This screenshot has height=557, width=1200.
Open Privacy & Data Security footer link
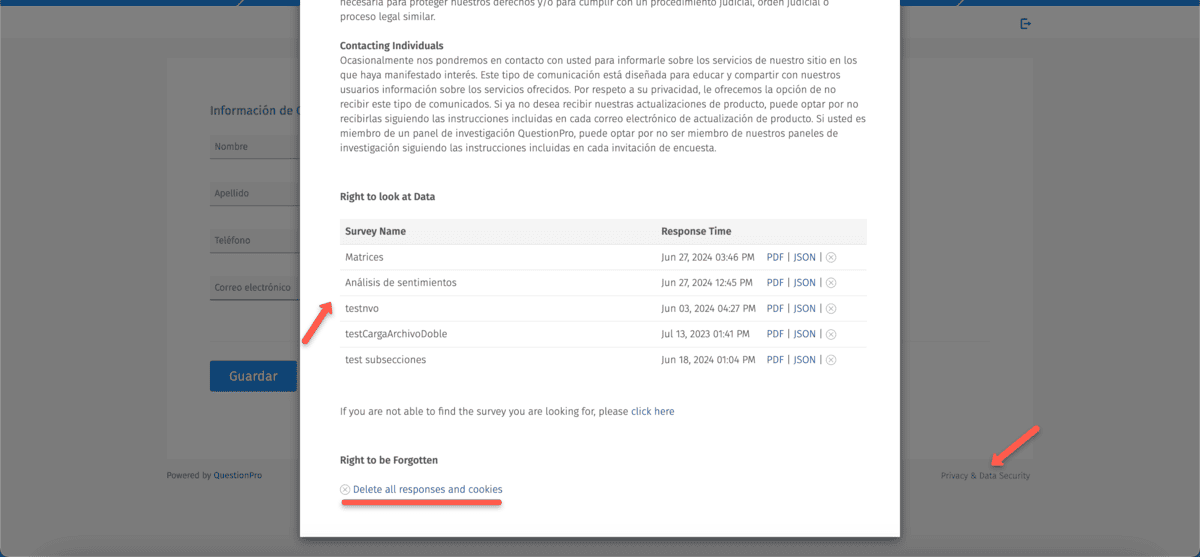coord(985,476)
